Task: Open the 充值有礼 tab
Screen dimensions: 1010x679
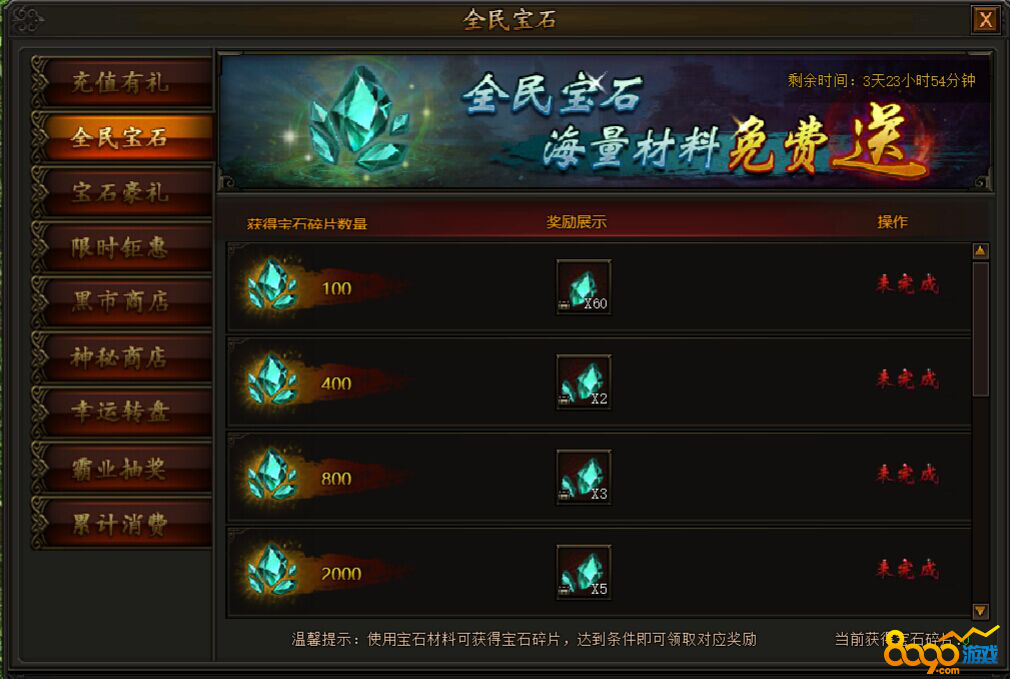Action: [122, 82]
